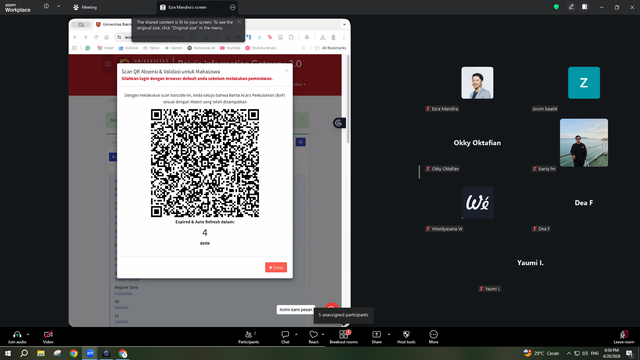
Task: Click the QR code image
Action: click(205, 163)
